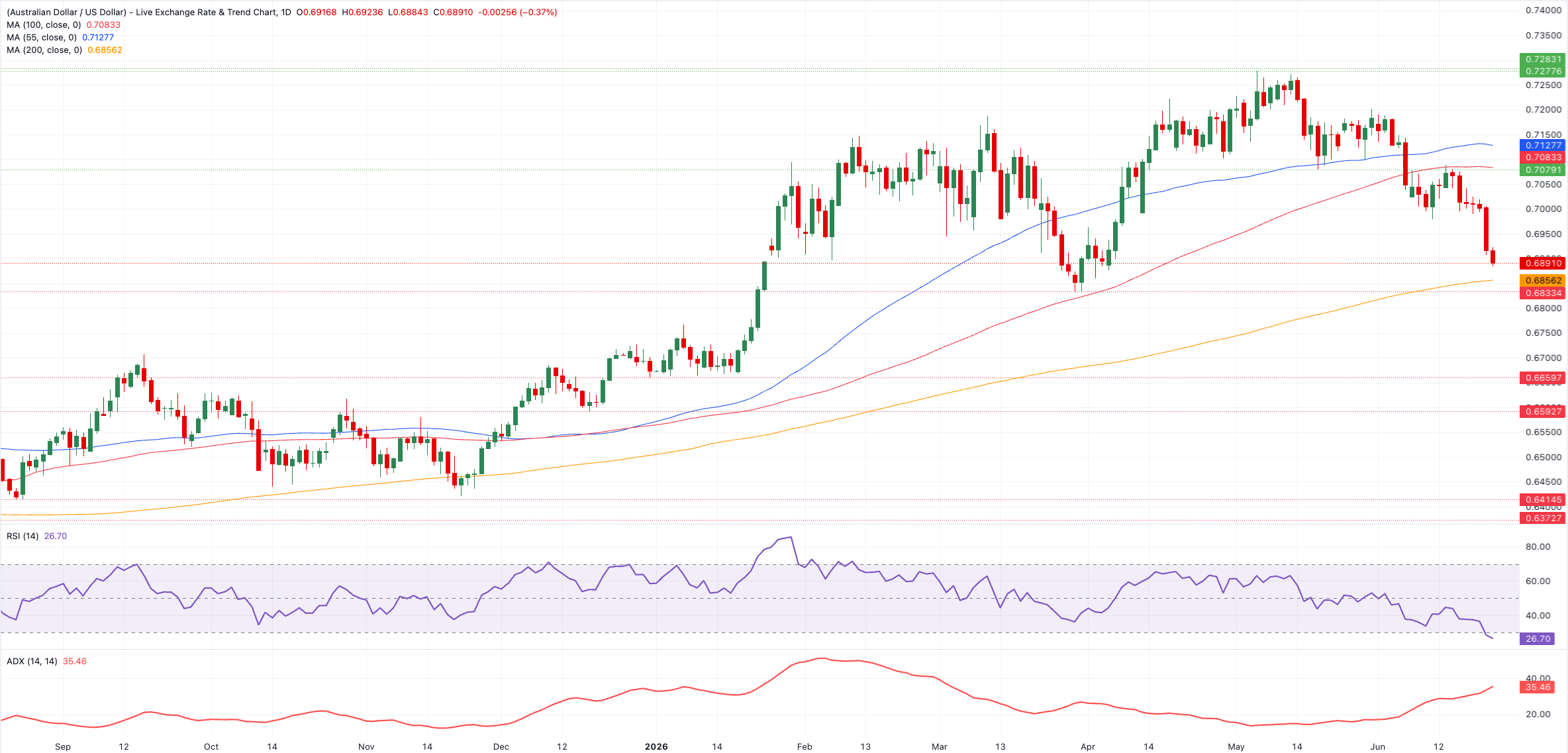Click the MA 100 value 0.70833 in legend
This screenshot has width=1568, height=753.
[103, 25]
